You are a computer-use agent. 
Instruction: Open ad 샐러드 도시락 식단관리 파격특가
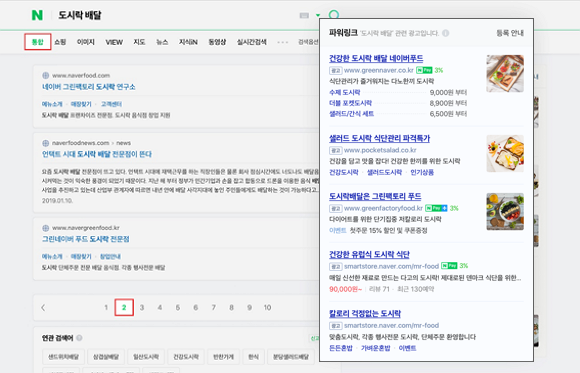tap(380, 138)
